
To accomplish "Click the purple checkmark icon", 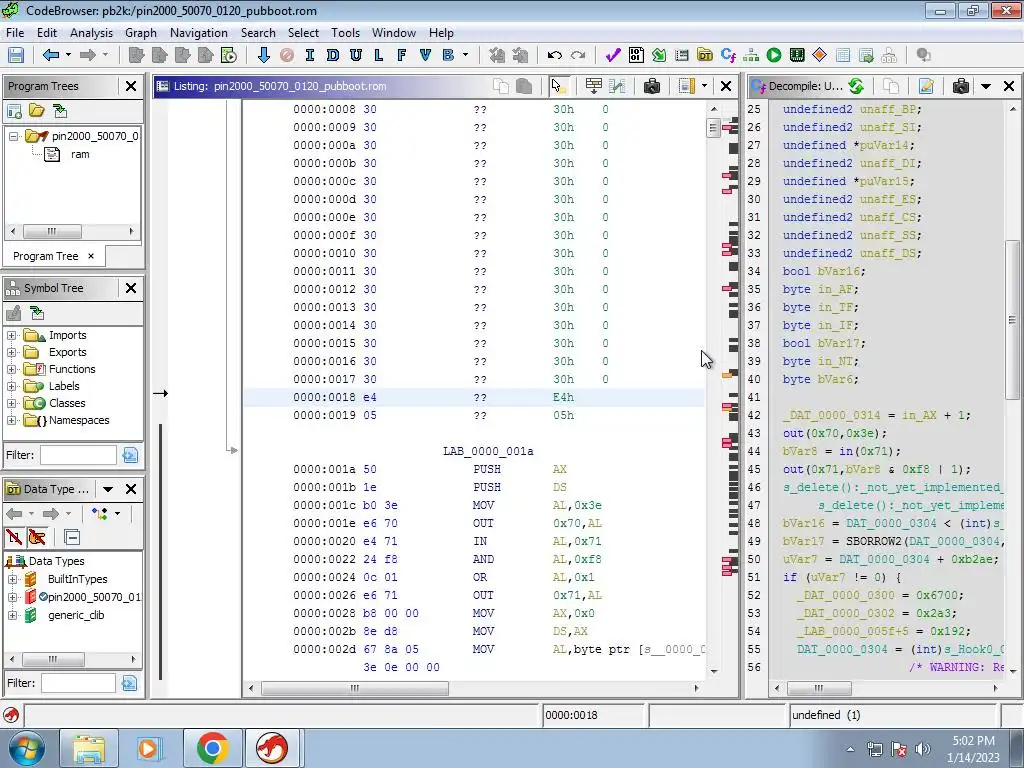I will click(x=613, y=56).
